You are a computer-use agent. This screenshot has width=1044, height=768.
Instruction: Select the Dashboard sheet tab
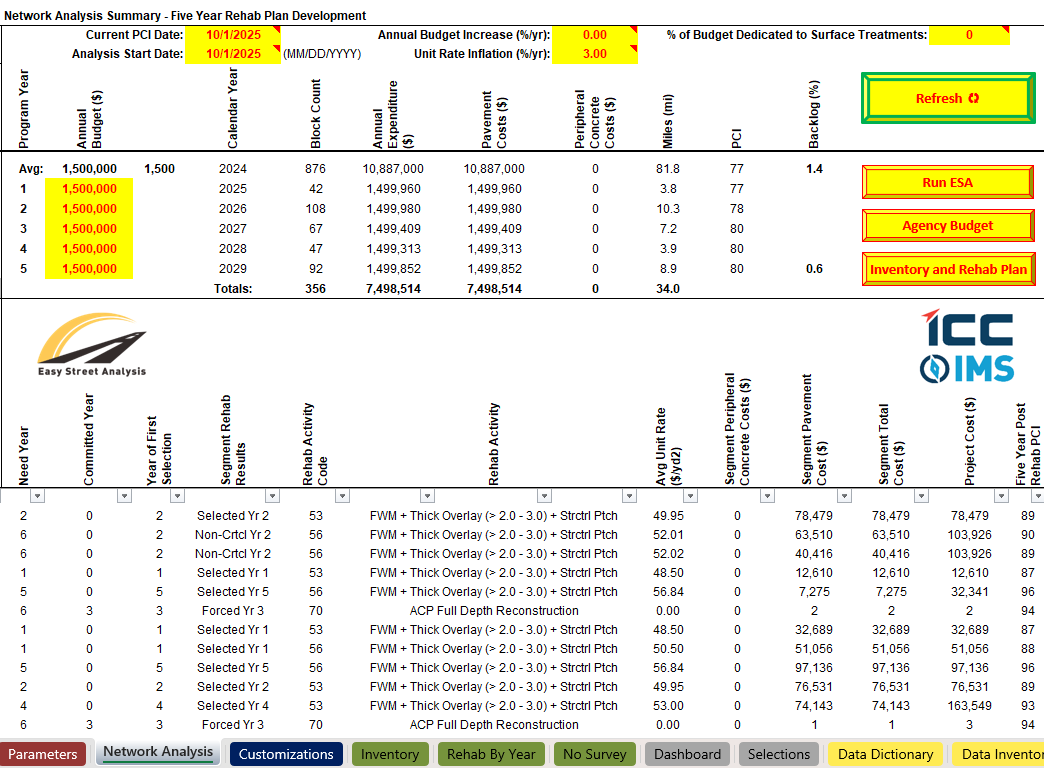pos(687,754)
